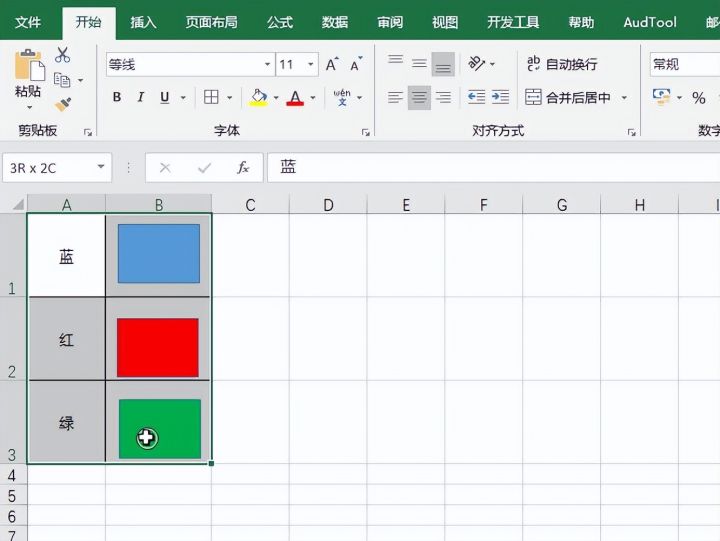Screen dimensions: 720x541
Task: Expand the fill color dropdown arrow
Action: [x=276, y=97]
